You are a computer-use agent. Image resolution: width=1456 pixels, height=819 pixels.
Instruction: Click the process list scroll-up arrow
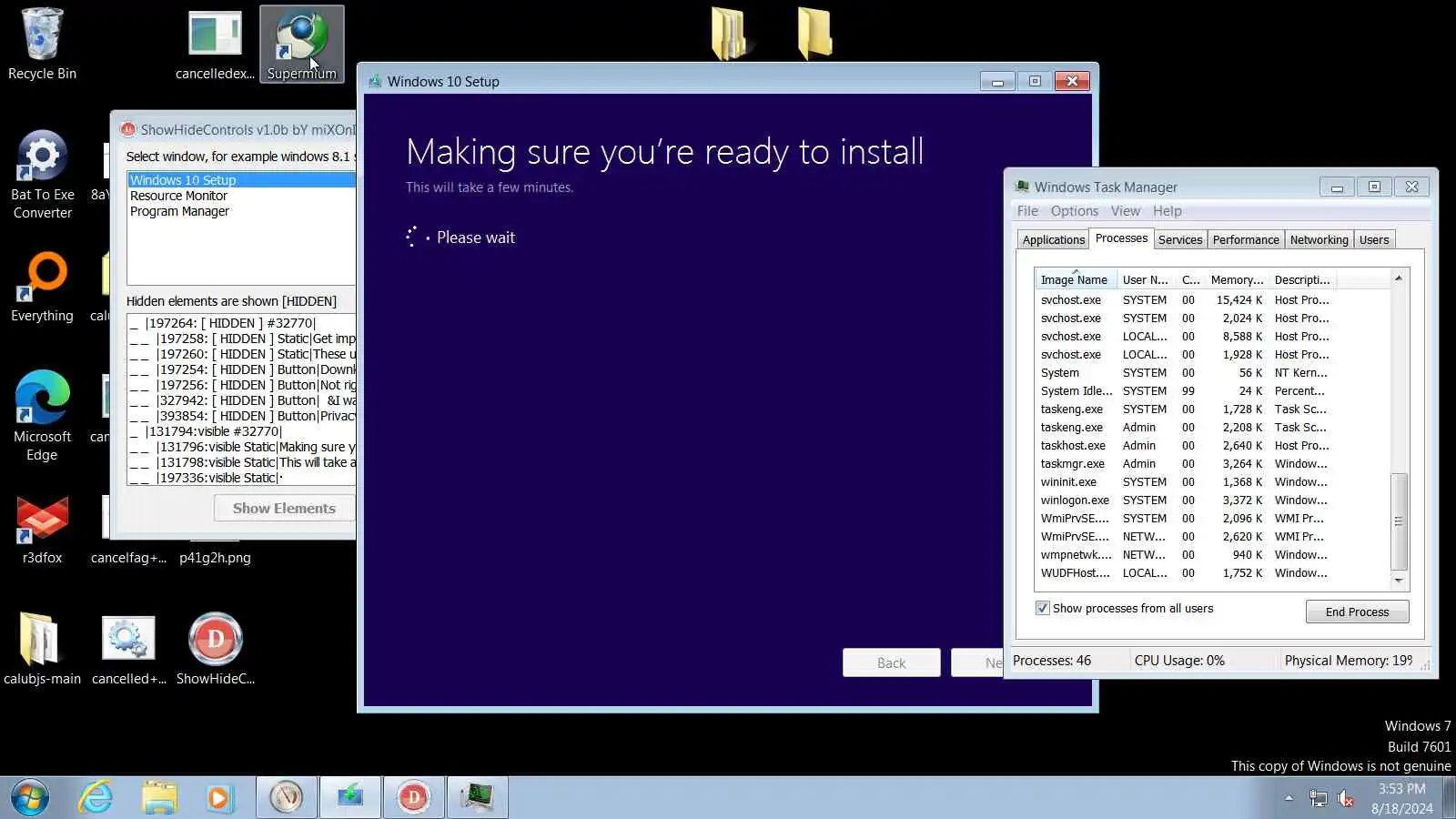tap(1400, 278)
